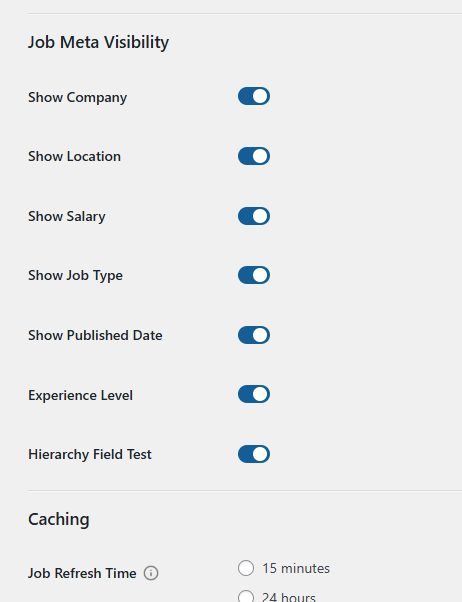Click the Show Published Date label
The width and height of the screenshot is (462, 602).
point(95,335)
